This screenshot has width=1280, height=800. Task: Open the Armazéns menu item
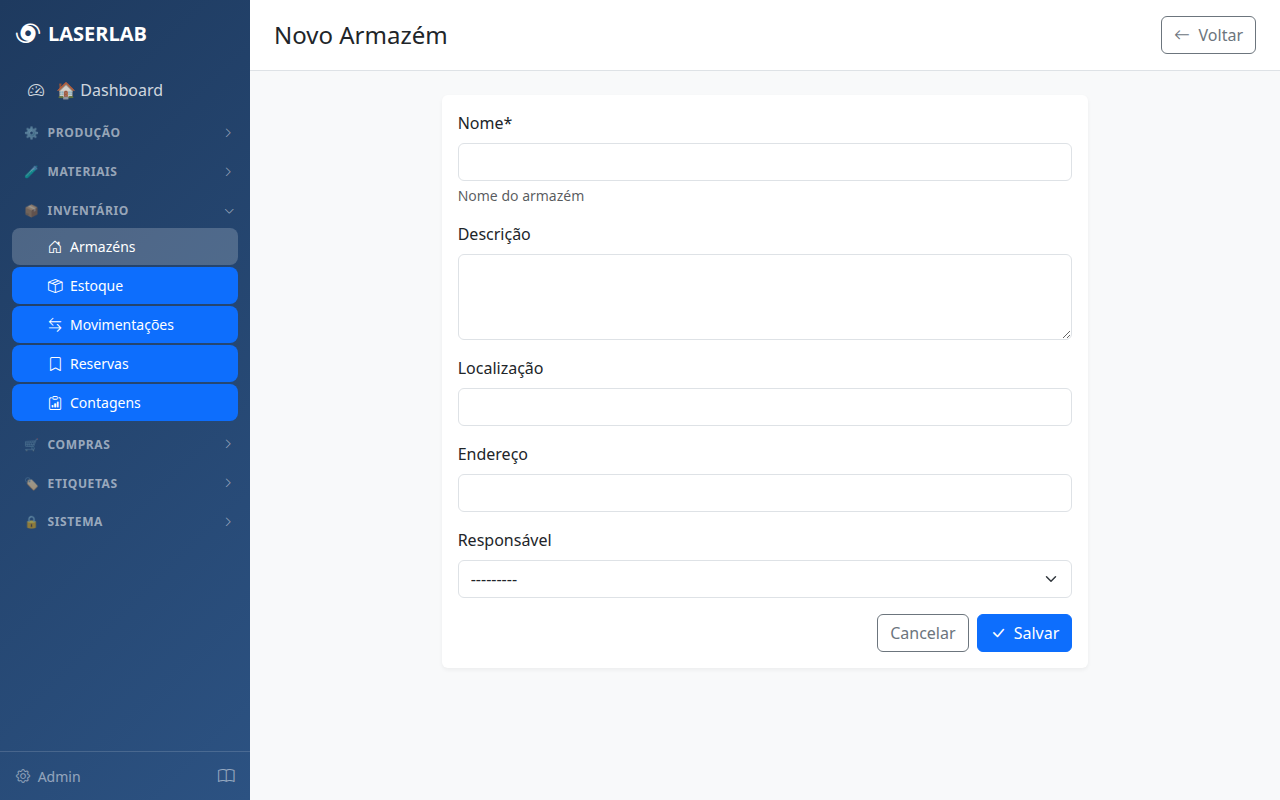click(125, 247)
